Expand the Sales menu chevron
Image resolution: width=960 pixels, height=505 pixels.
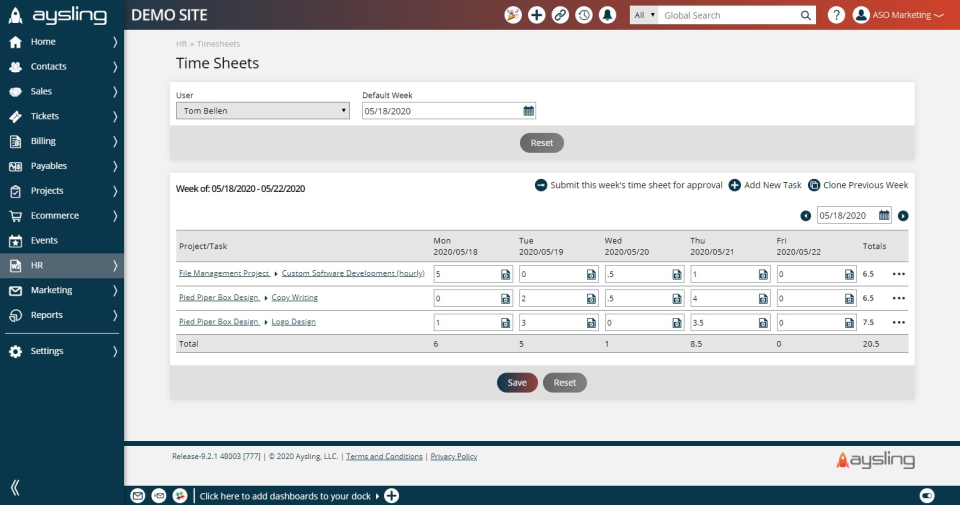coord(114,91)
